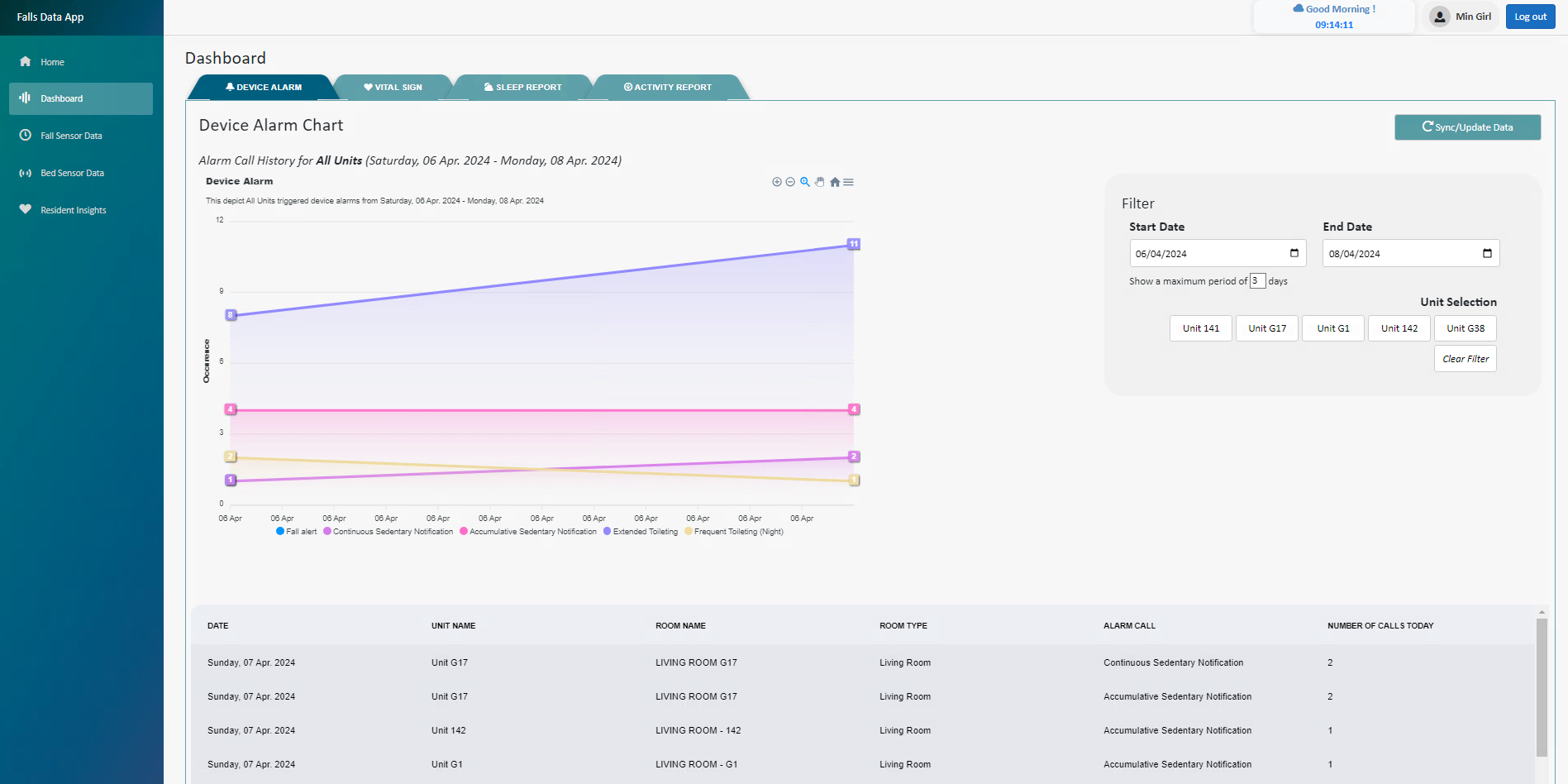Toggle Unit G38 in Unit Selection

1465,328
